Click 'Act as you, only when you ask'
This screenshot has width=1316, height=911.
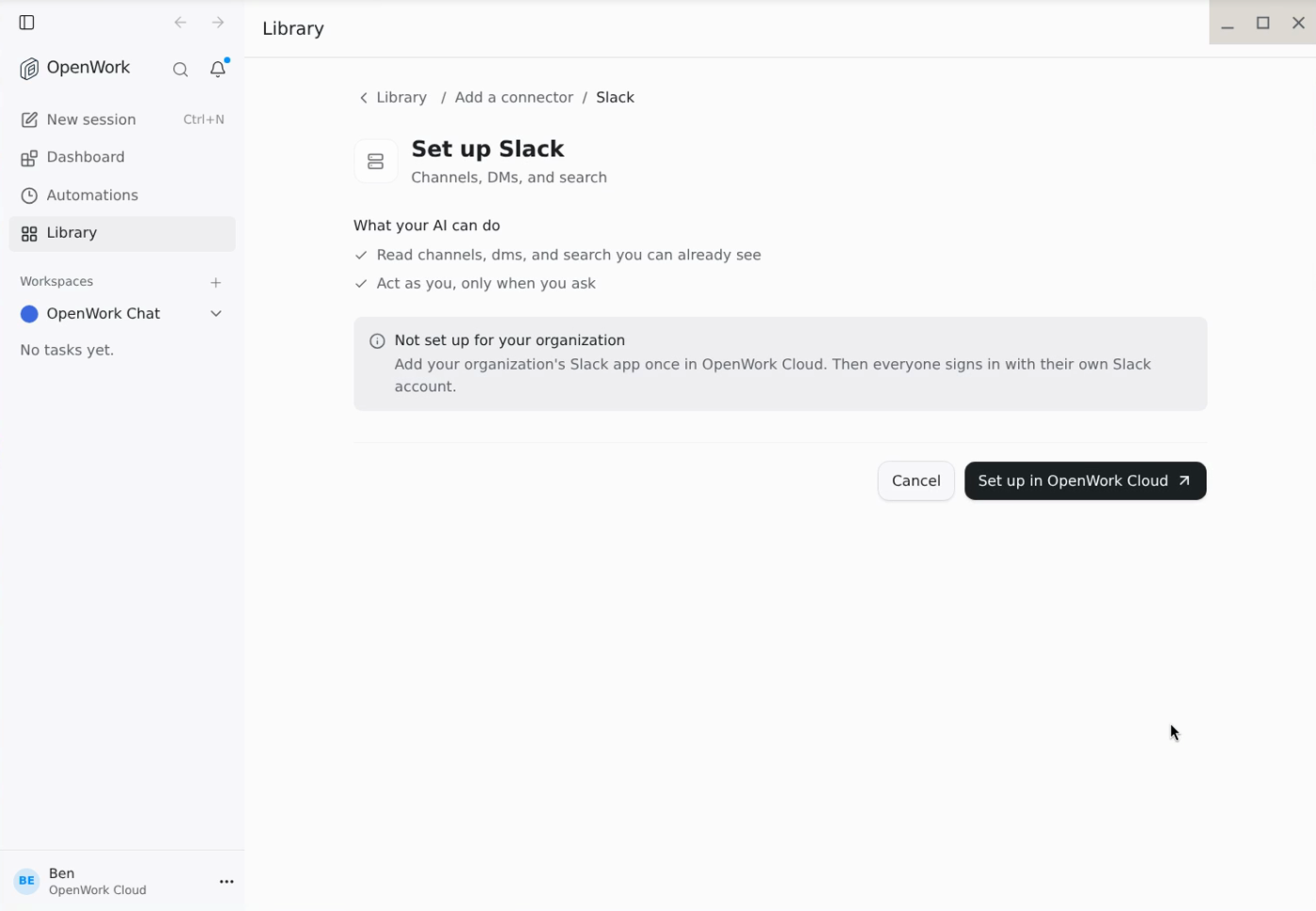point(486,284)
